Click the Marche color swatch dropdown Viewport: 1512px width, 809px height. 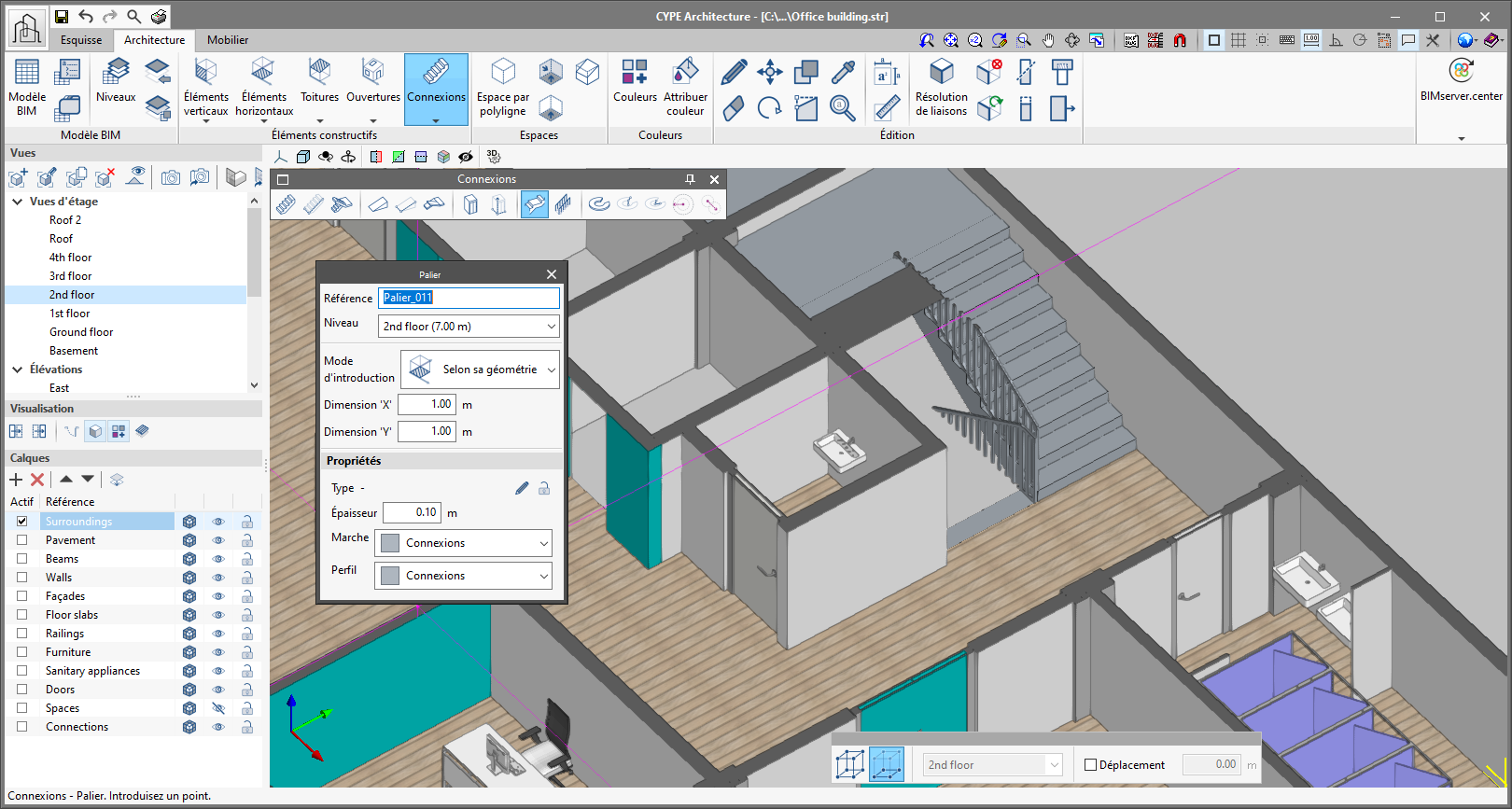pos(463,543)
